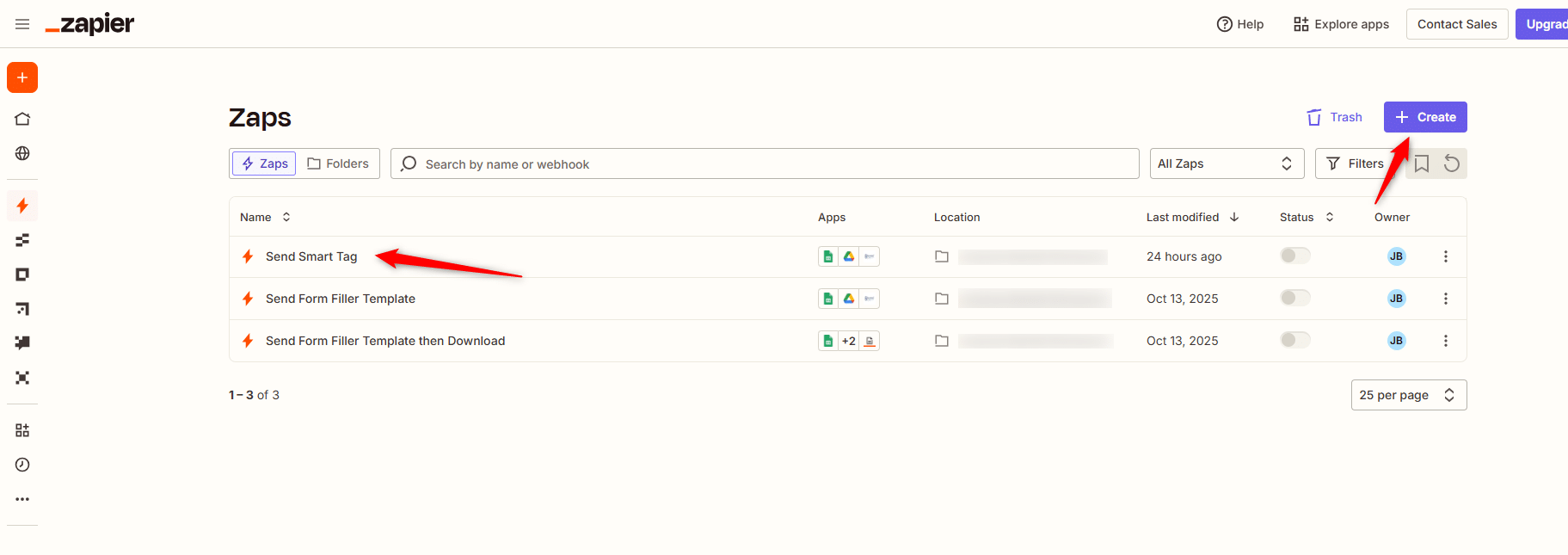Open the Trash link
The image size is (1568, 555).
tap(1335, 117)
